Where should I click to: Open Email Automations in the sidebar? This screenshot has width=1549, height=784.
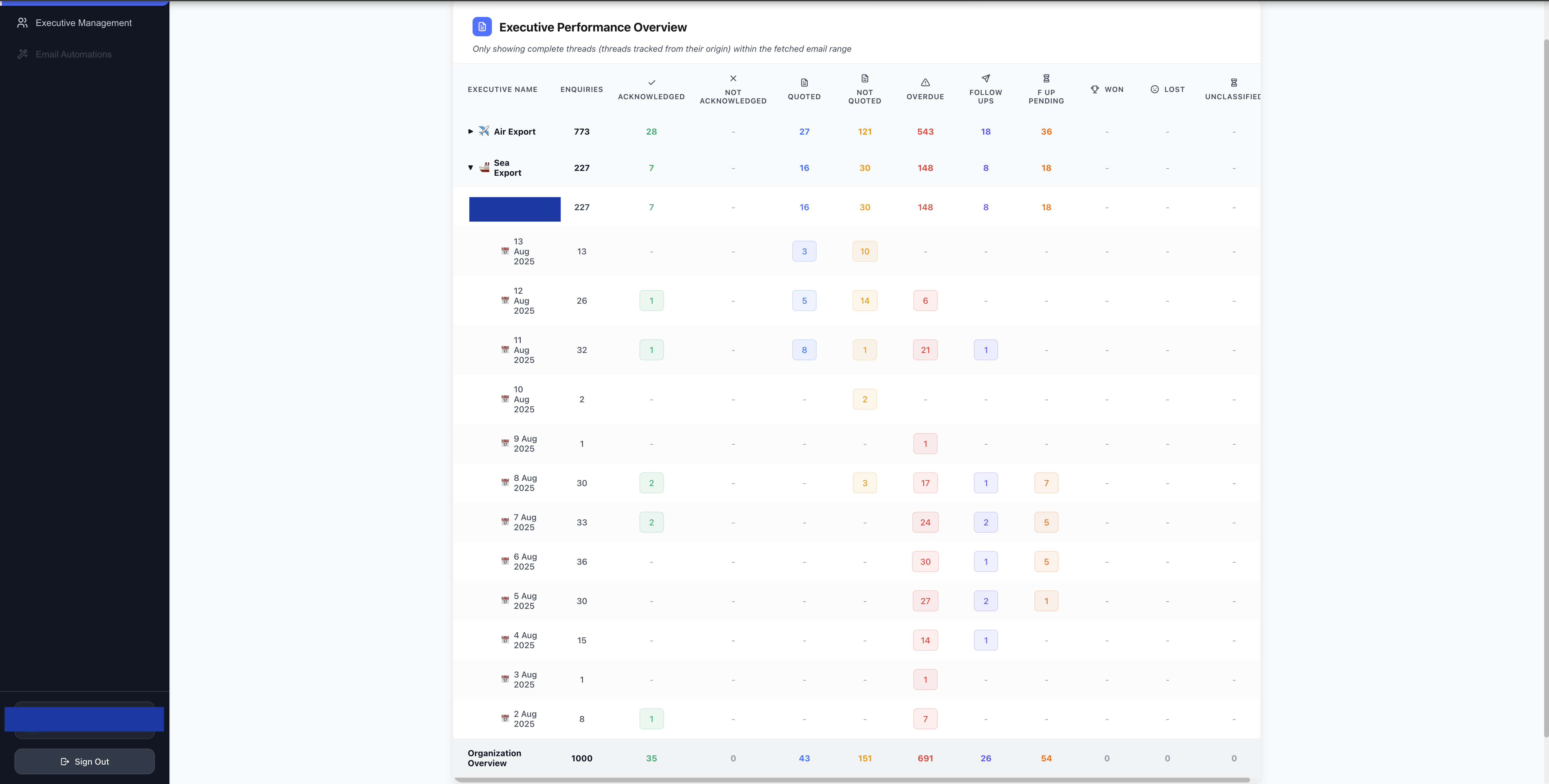click(73, 54)
